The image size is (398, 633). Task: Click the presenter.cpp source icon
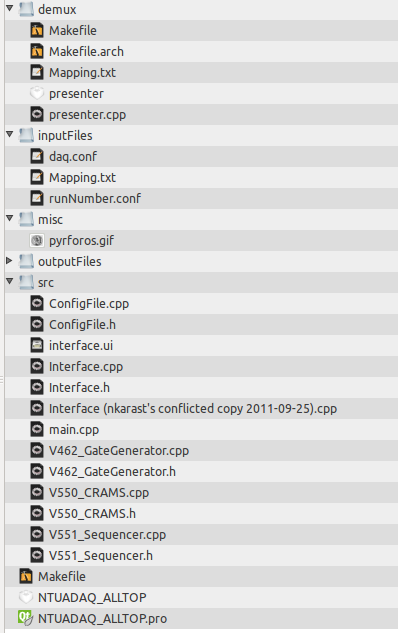pos(37,114)
